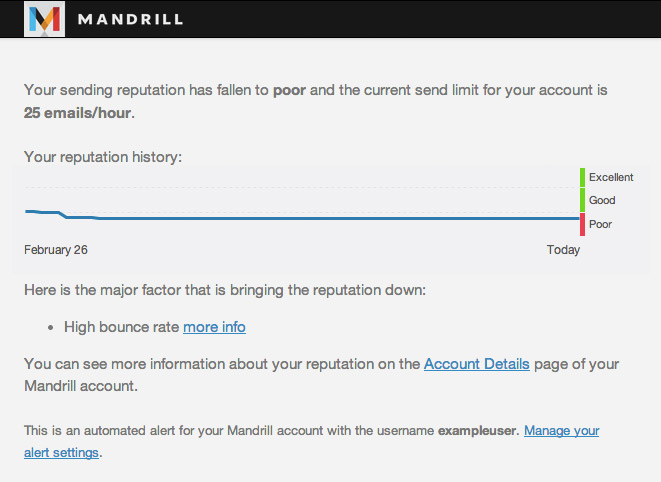Click the bold word poor in message
661x482 pixels.
pos(289,90)
